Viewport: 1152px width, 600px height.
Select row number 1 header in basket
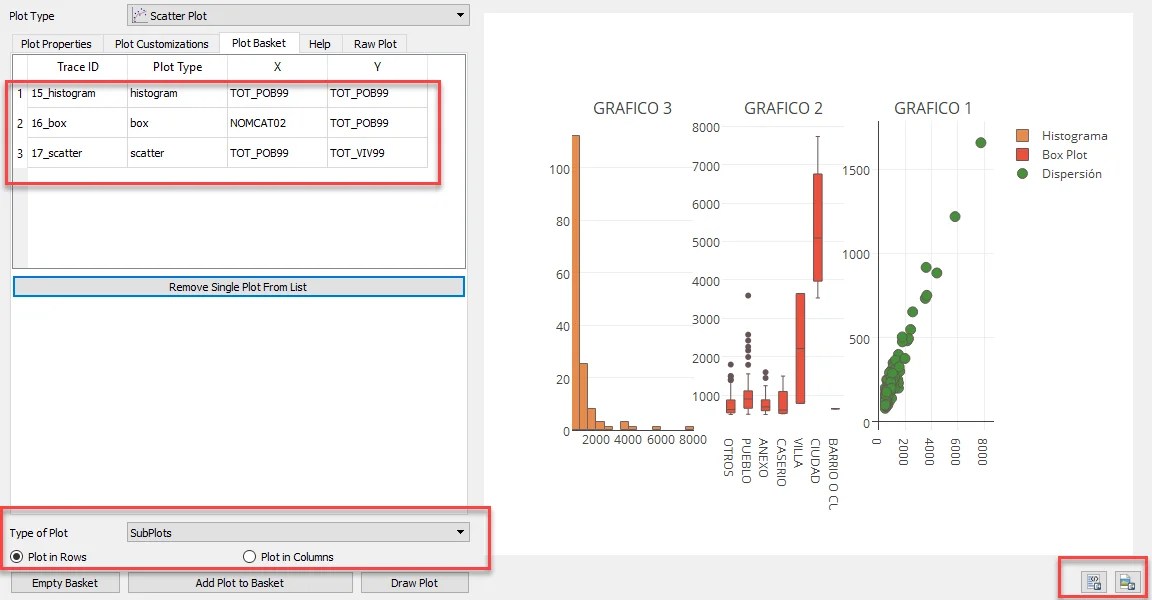pyautogui.click(x=20, y=93)
